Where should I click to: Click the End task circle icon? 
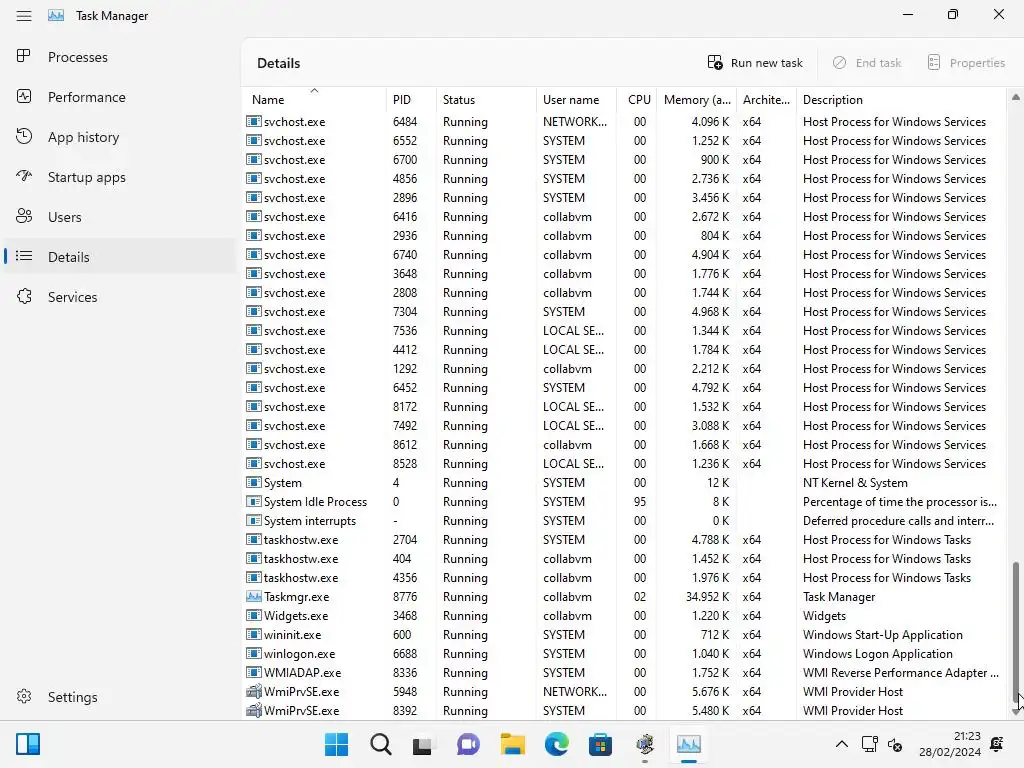point(839,63)
